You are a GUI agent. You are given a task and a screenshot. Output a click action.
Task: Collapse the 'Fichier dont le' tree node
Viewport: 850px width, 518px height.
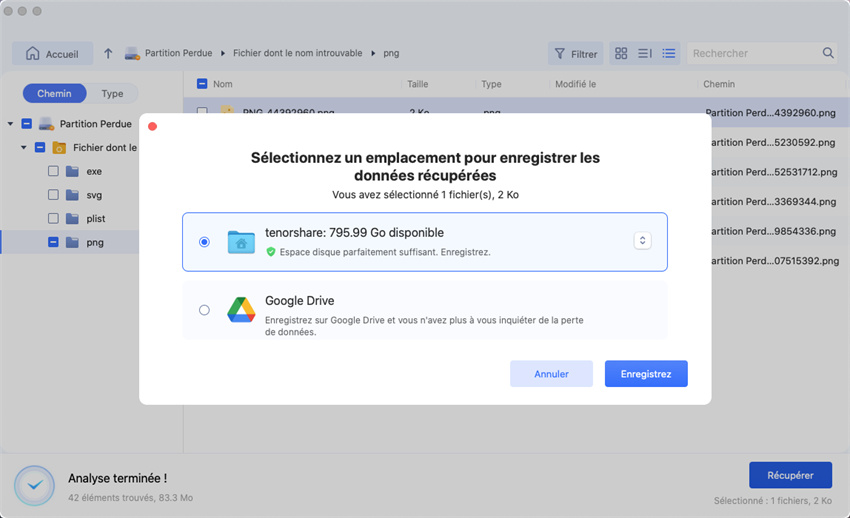click(x=24, y=148)
